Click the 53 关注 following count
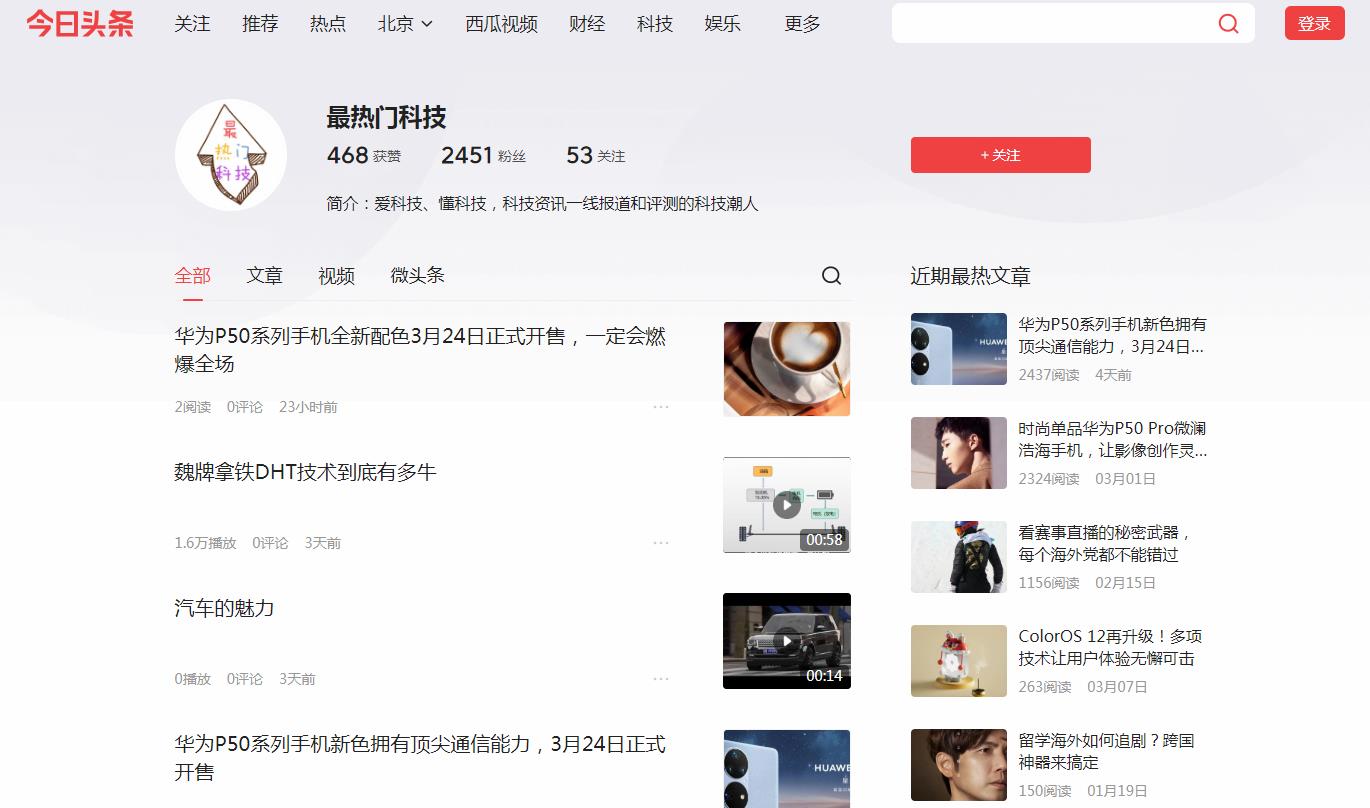The height and width of the screenshot is (808, 1370). click(595, 155)
